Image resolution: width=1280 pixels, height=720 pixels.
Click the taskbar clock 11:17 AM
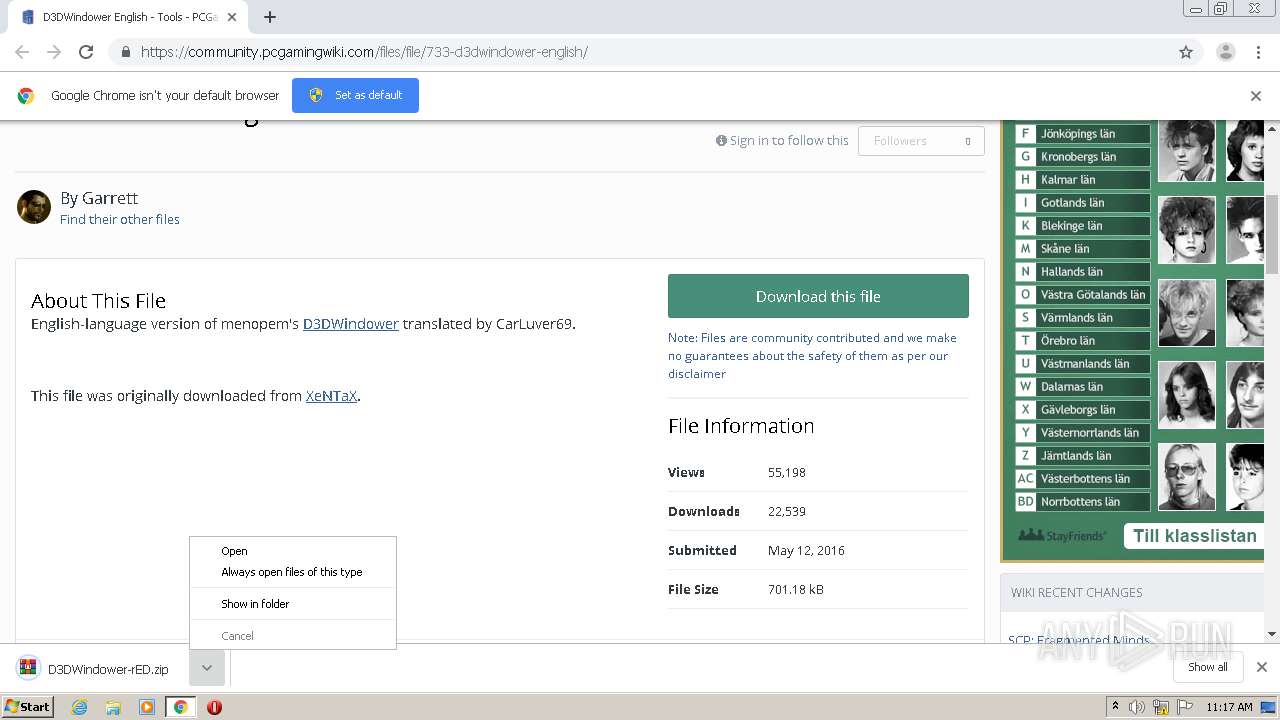1229,707
